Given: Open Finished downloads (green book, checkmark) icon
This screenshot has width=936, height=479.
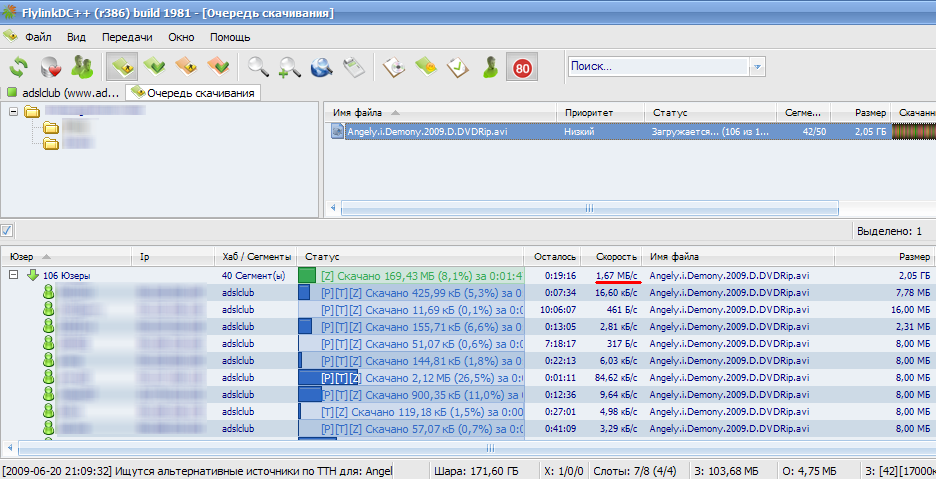Looking at the screenshot, I should [155, 66].
